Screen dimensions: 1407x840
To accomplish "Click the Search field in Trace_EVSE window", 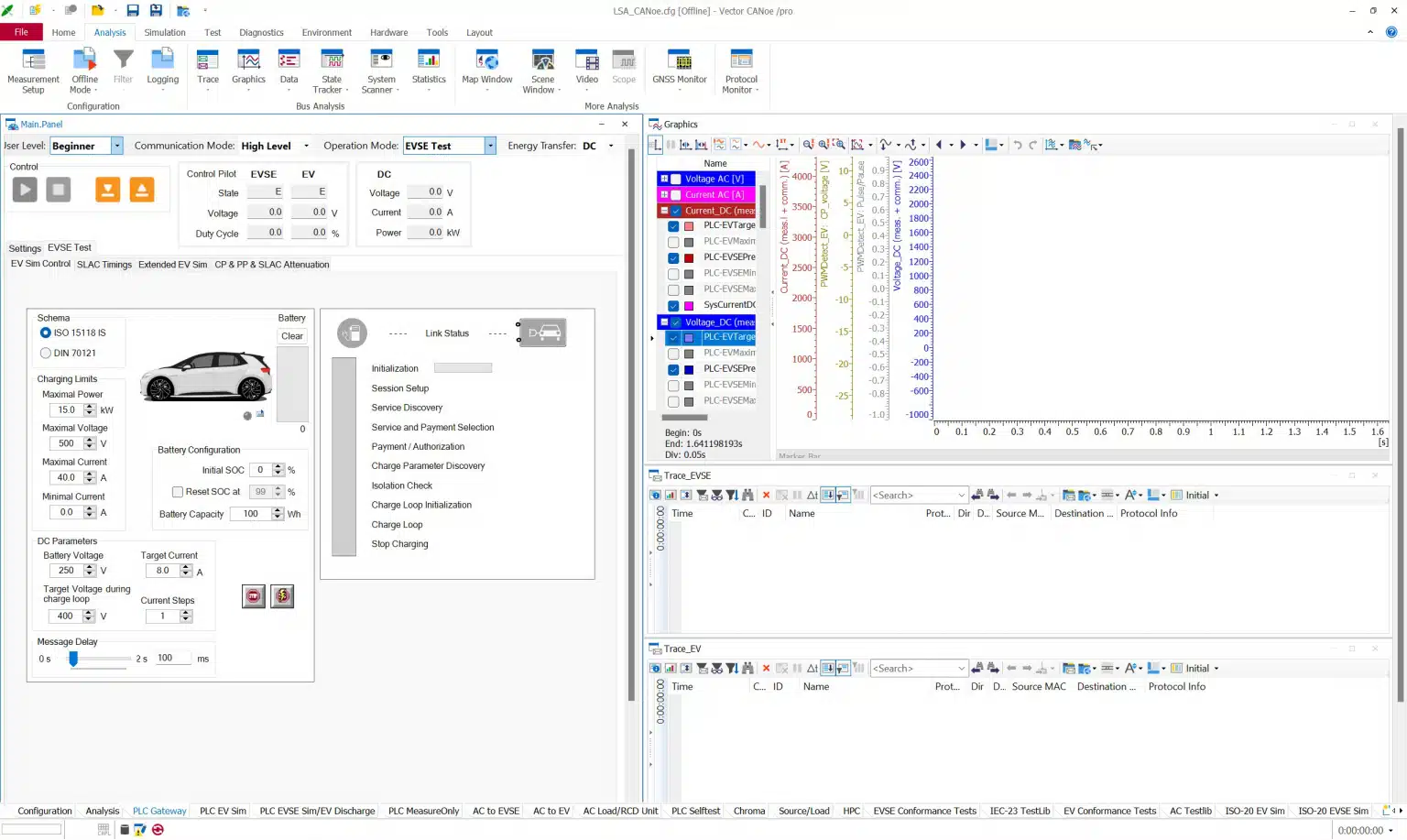I will [917, 495].
